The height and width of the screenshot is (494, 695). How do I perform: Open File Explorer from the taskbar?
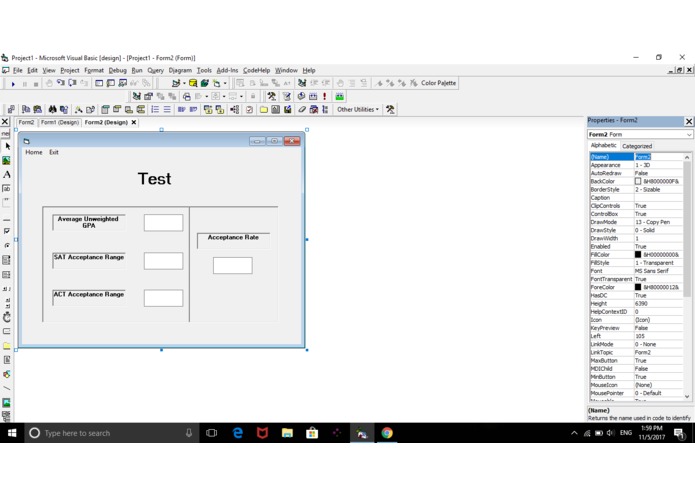tap(287, 433)
